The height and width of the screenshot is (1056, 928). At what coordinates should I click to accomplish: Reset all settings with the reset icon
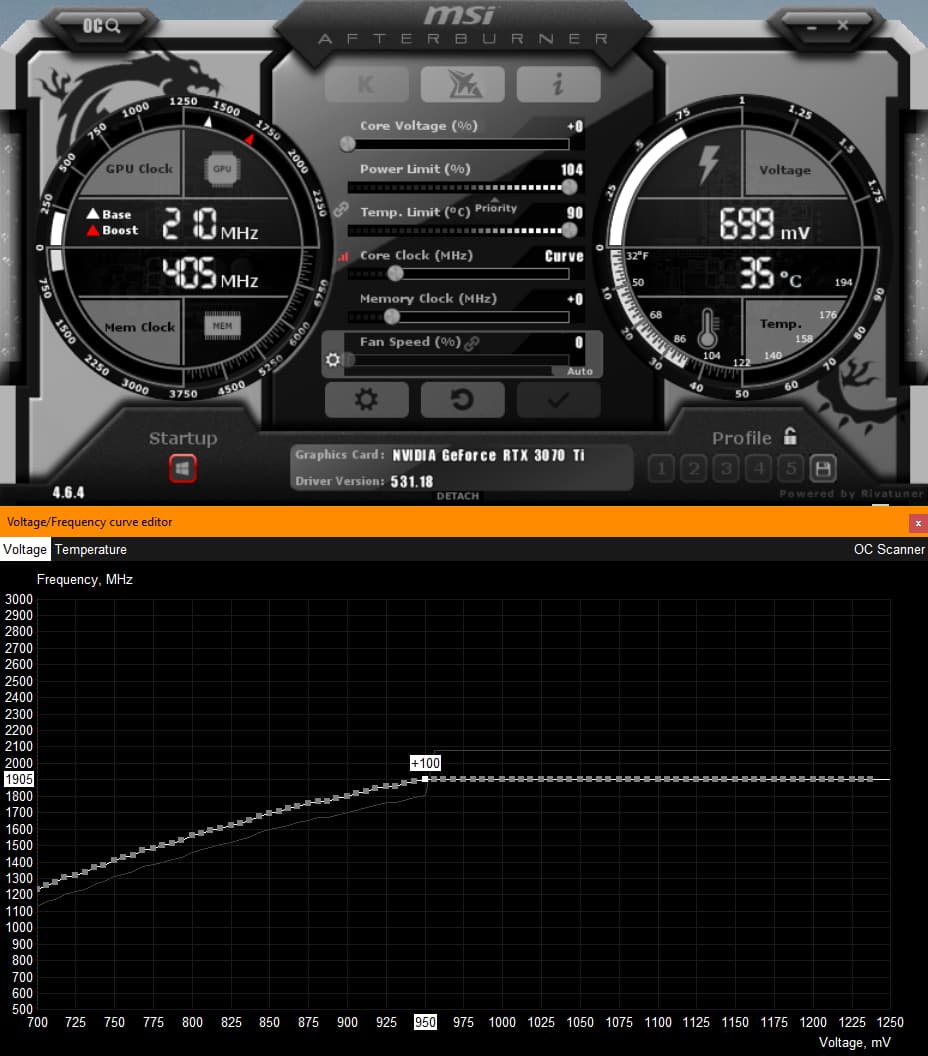pyautogui.click(x=462, y=399)
